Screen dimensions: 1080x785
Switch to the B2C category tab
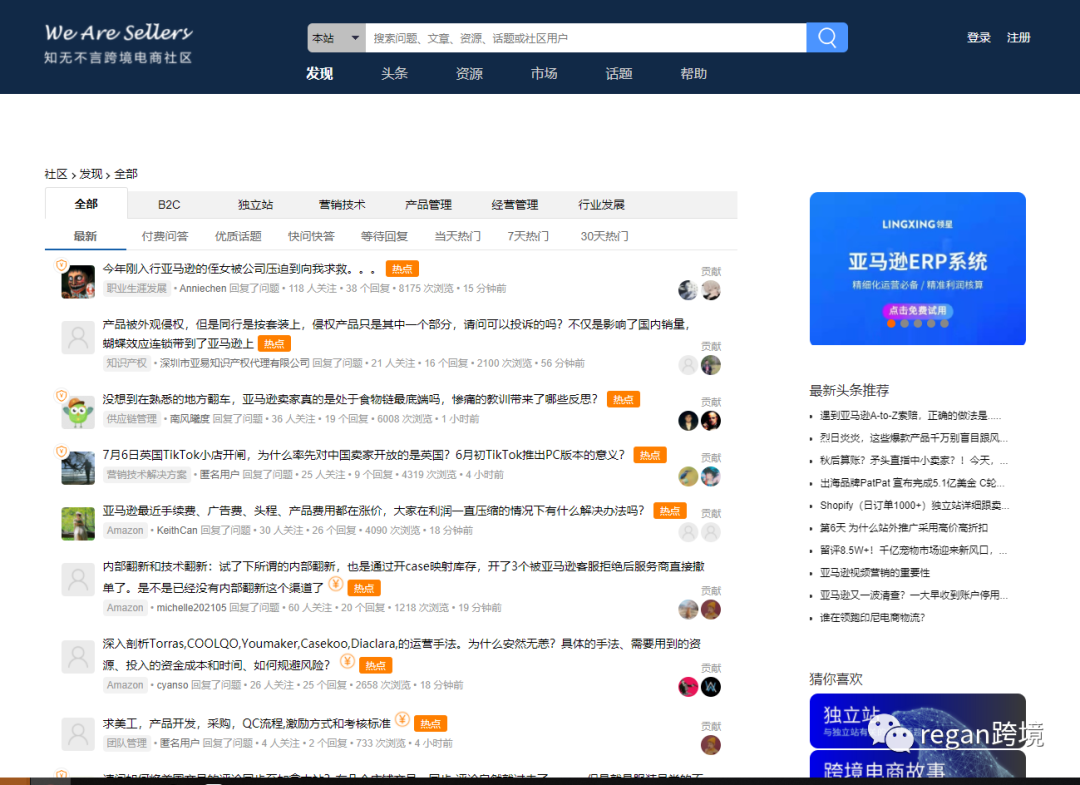pos(168,204)
